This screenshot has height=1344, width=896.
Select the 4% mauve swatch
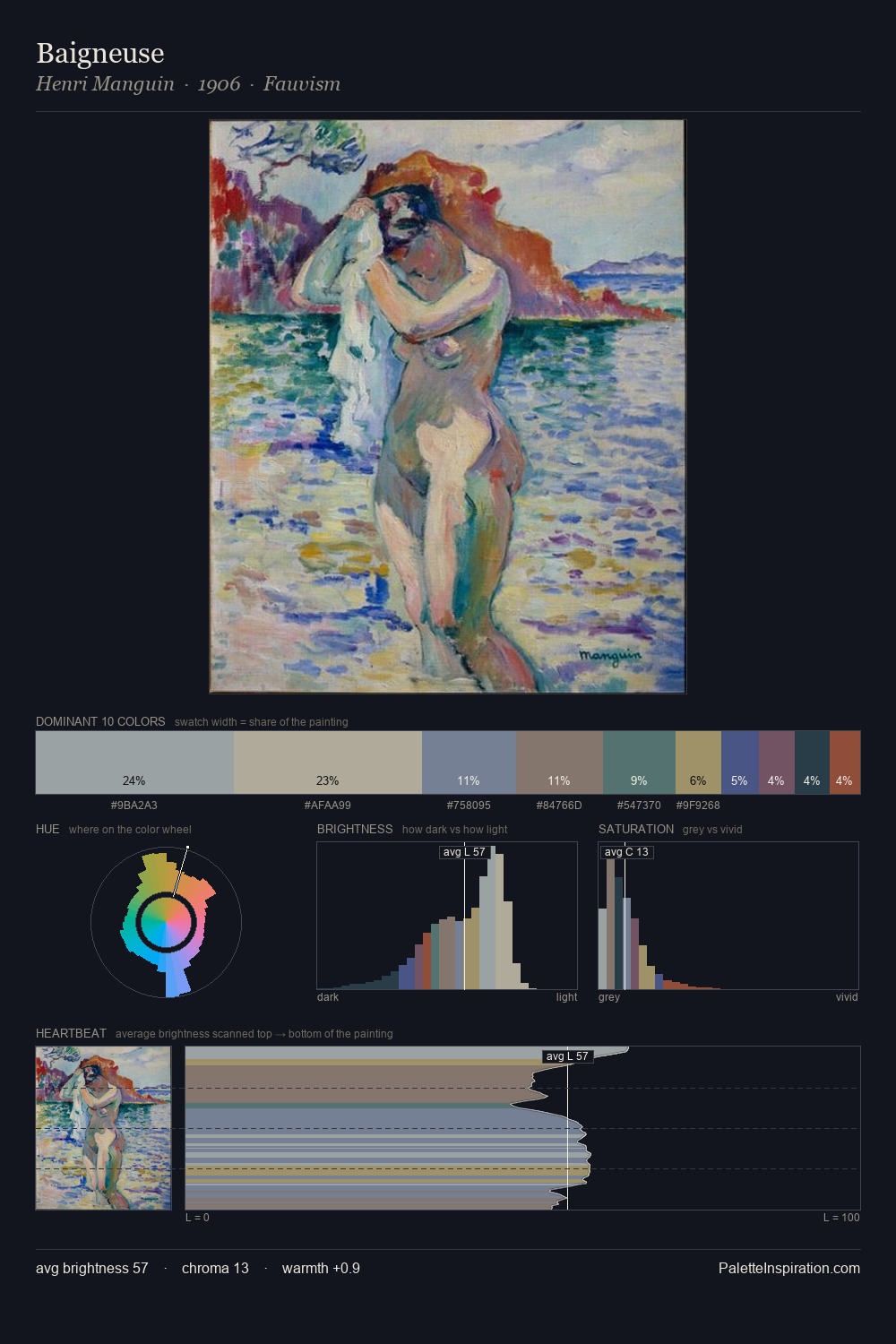point(776,762)
